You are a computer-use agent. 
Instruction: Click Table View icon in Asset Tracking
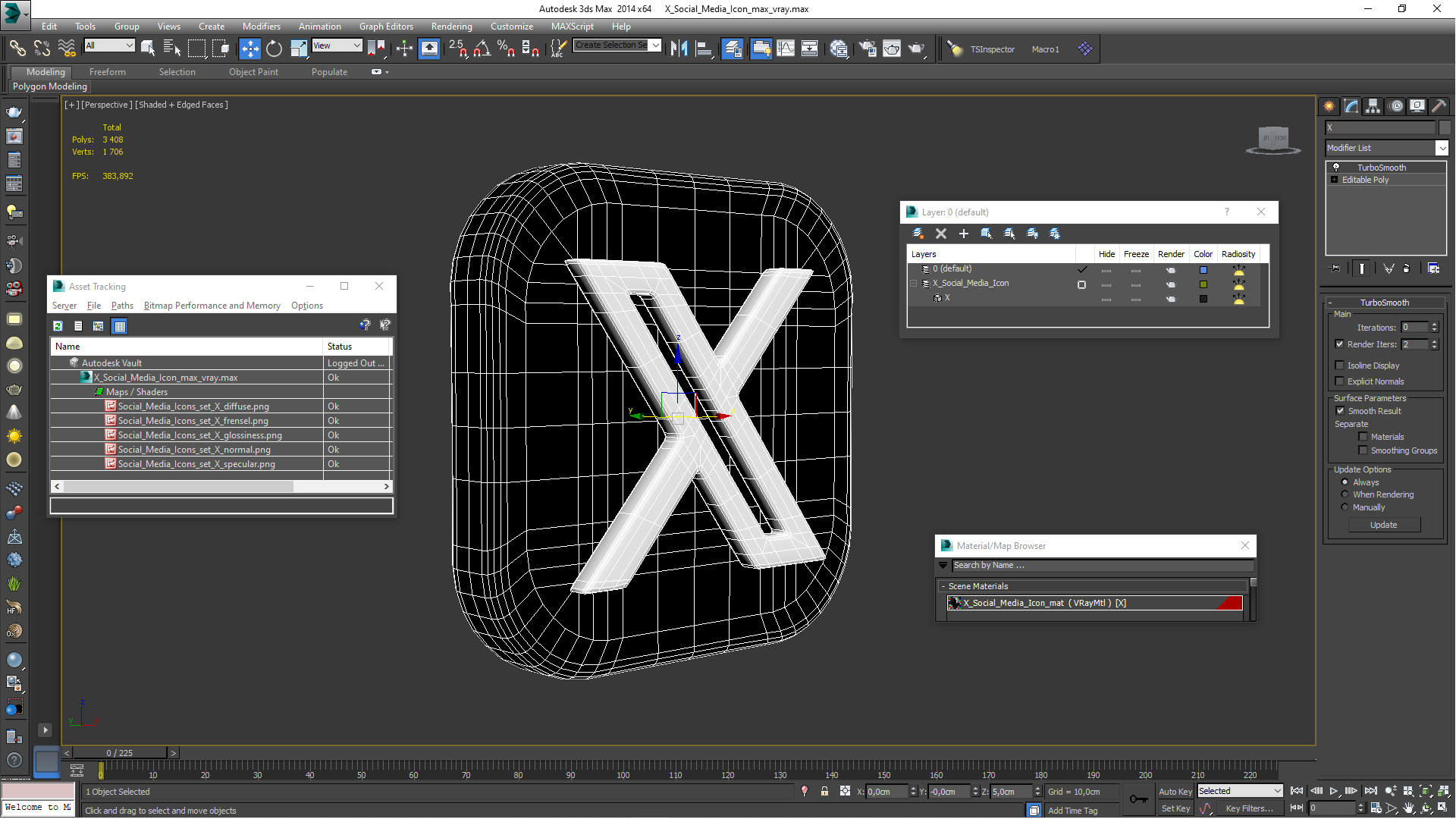pyautogui.click(x=119, y=326)
